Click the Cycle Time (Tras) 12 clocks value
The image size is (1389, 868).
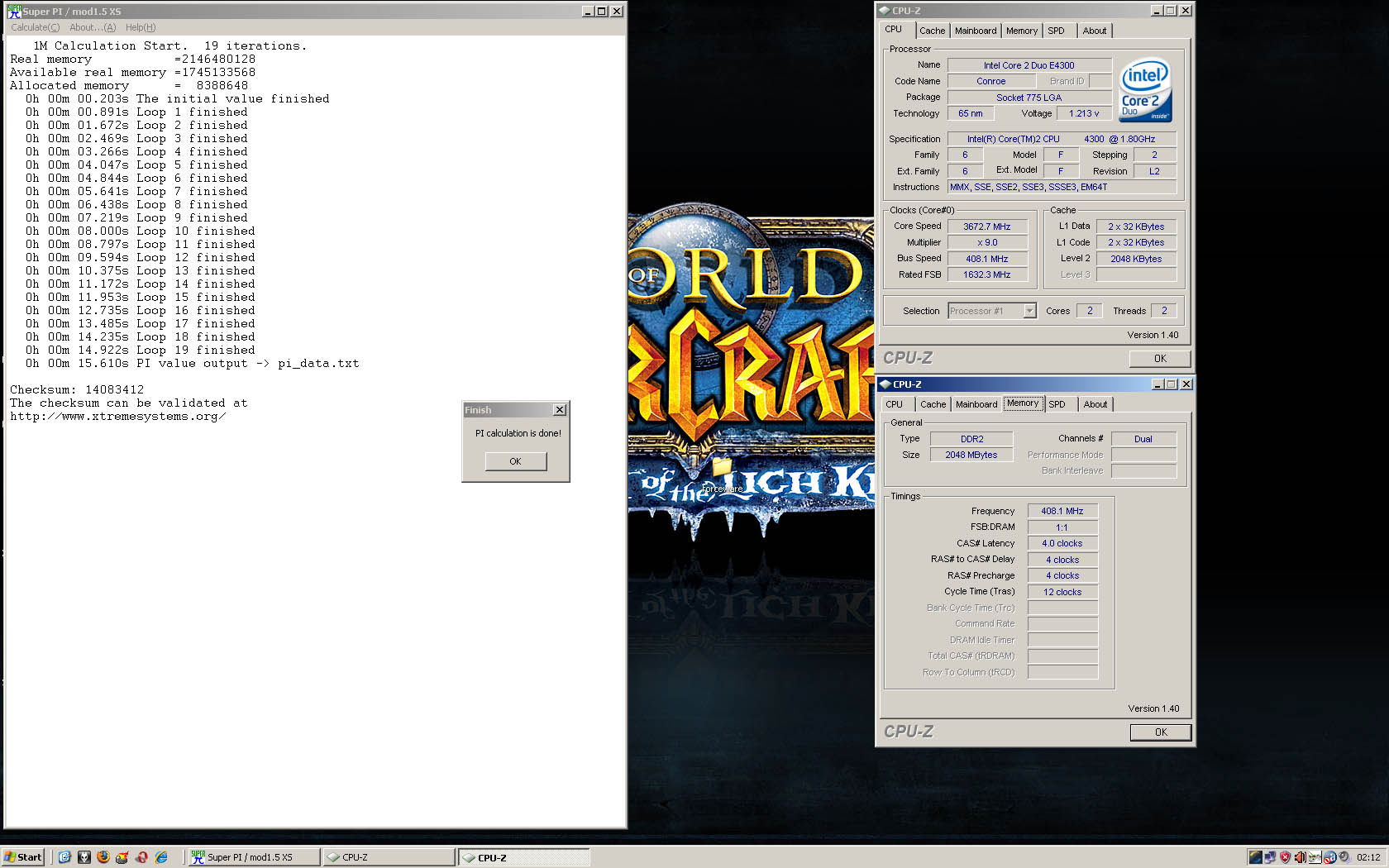point(1062,592)
